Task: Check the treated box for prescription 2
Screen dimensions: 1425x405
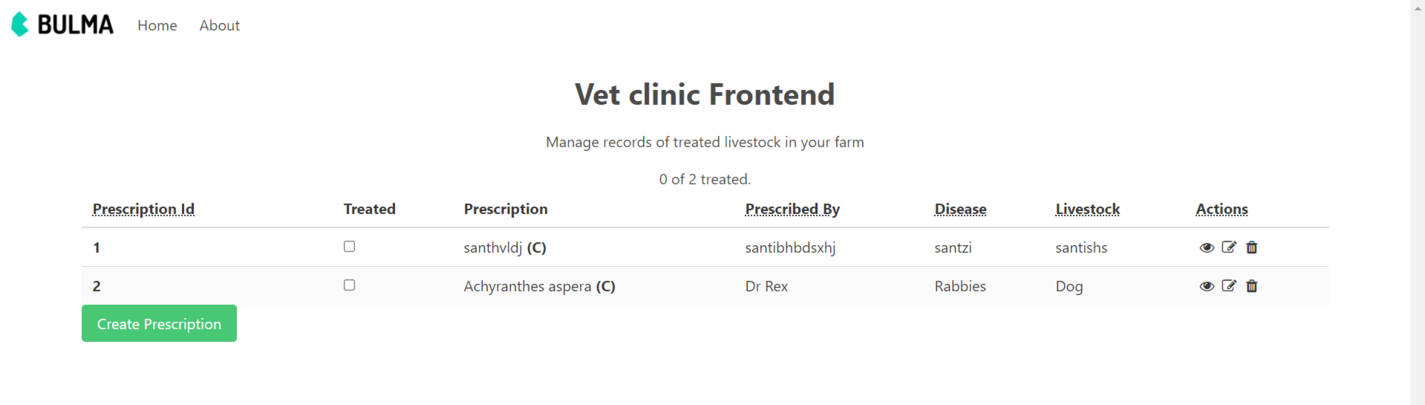Action: click(x=349, y=285)
